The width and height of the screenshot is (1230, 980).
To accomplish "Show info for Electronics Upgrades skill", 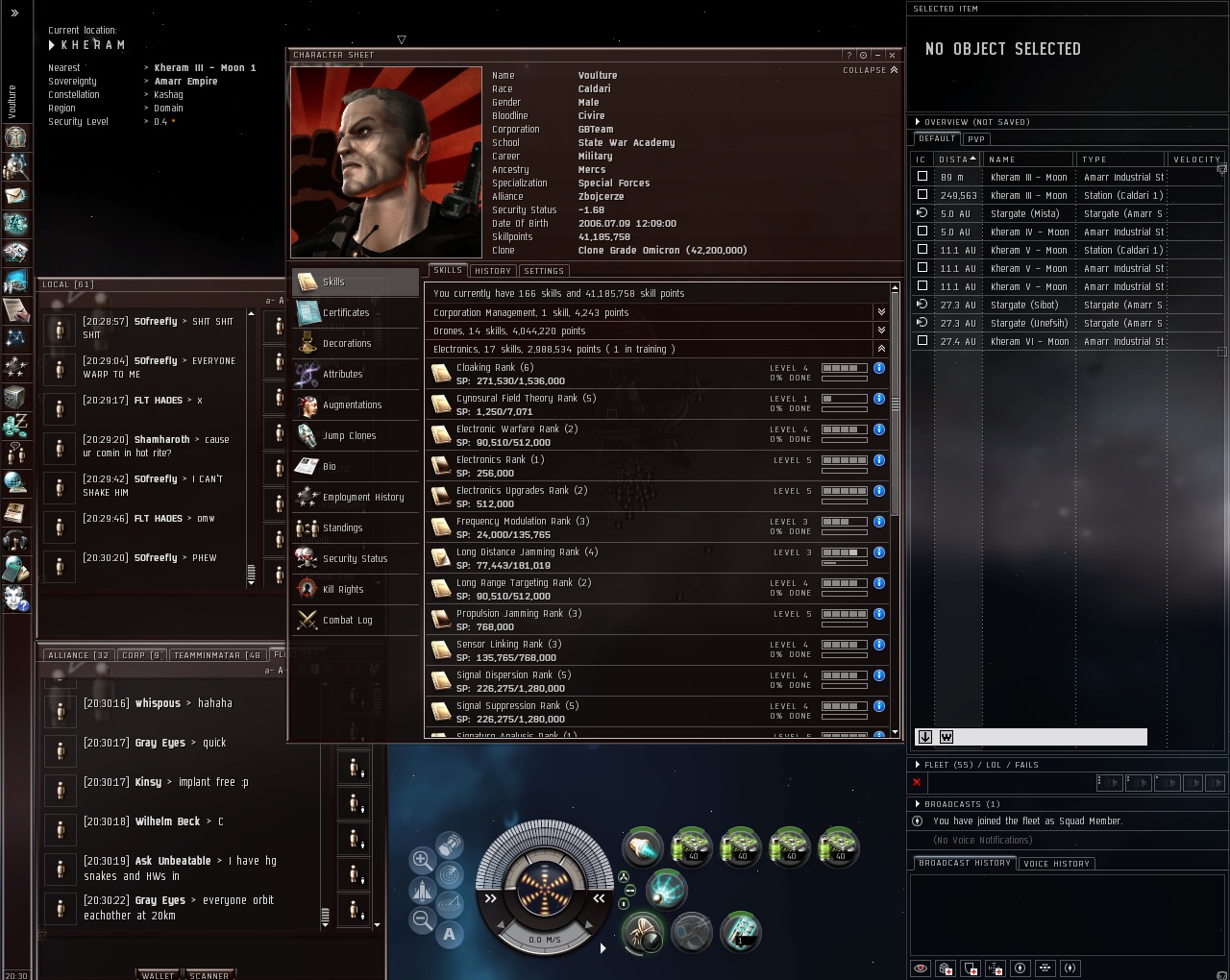I will click(x=879, y=491).
